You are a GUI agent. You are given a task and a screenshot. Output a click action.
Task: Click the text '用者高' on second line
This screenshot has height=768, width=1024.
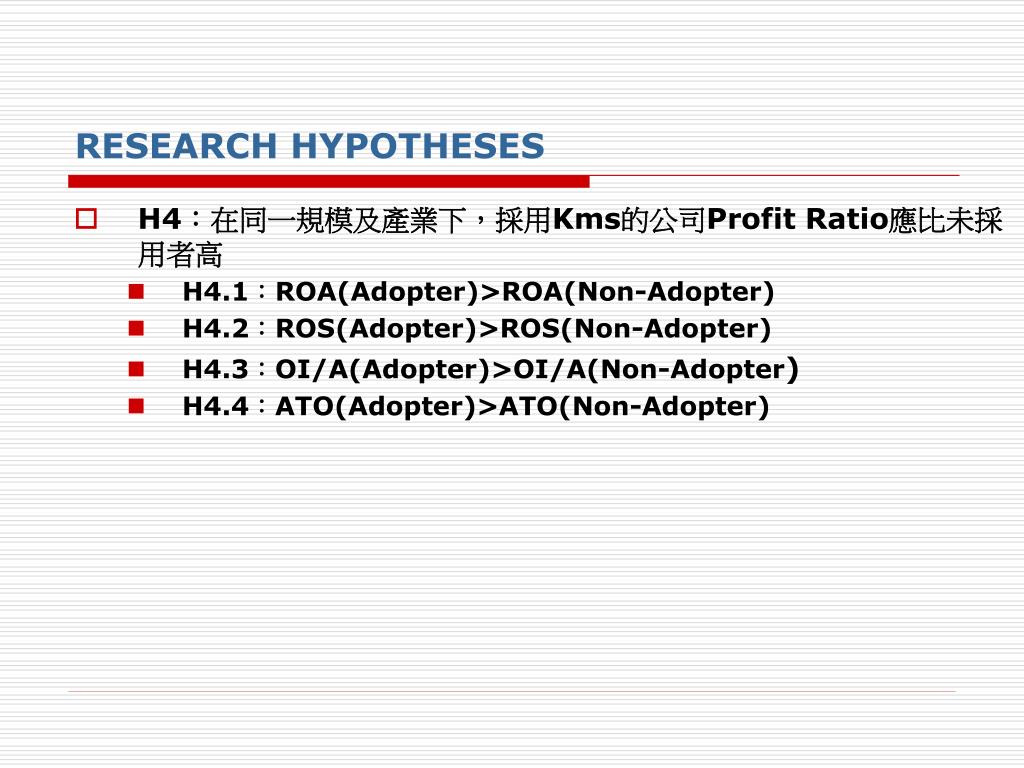180,255
